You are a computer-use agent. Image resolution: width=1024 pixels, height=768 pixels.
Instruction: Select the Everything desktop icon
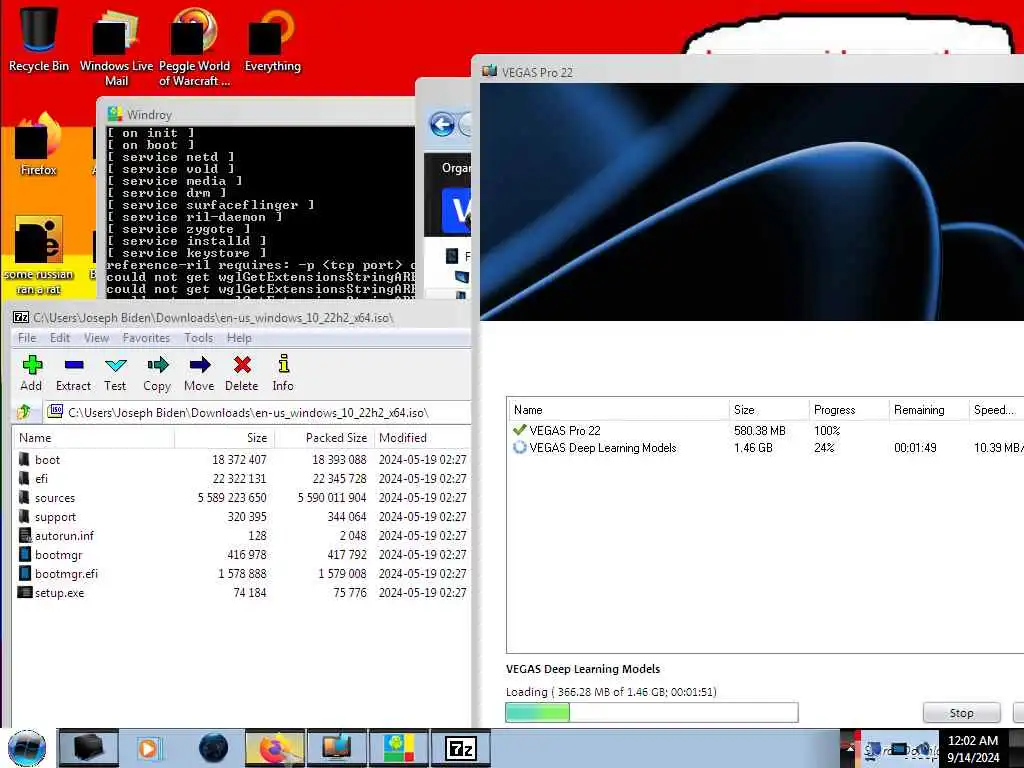pyautogui.click(x=272, y=39)
